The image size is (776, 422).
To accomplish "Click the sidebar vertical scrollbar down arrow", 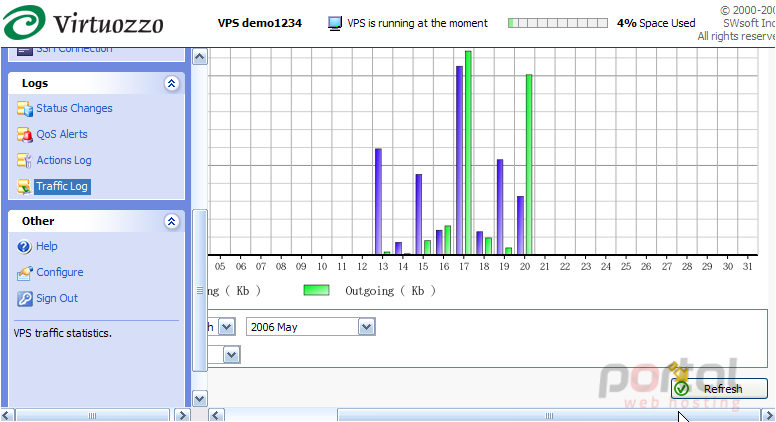I will click(x=199, y=398).
